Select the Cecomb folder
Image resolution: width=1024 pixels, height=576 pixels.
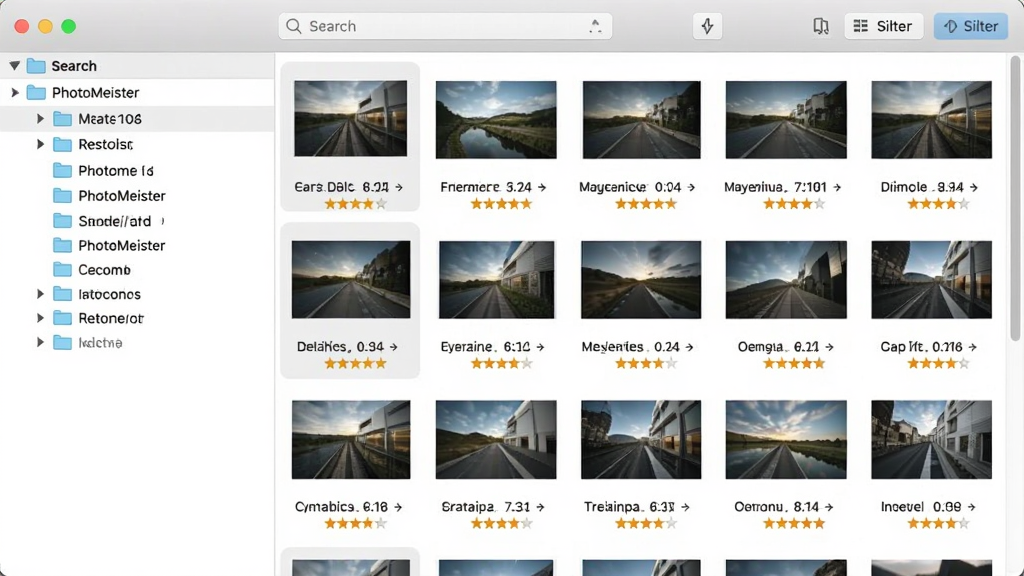pyautogui.click(x=91, y=270)
